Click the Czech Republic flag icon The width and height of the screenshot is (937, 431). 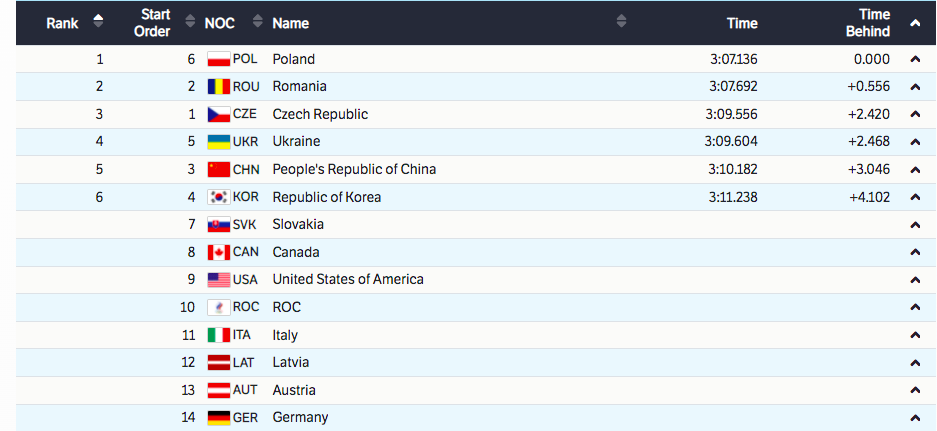pos(219,114)
